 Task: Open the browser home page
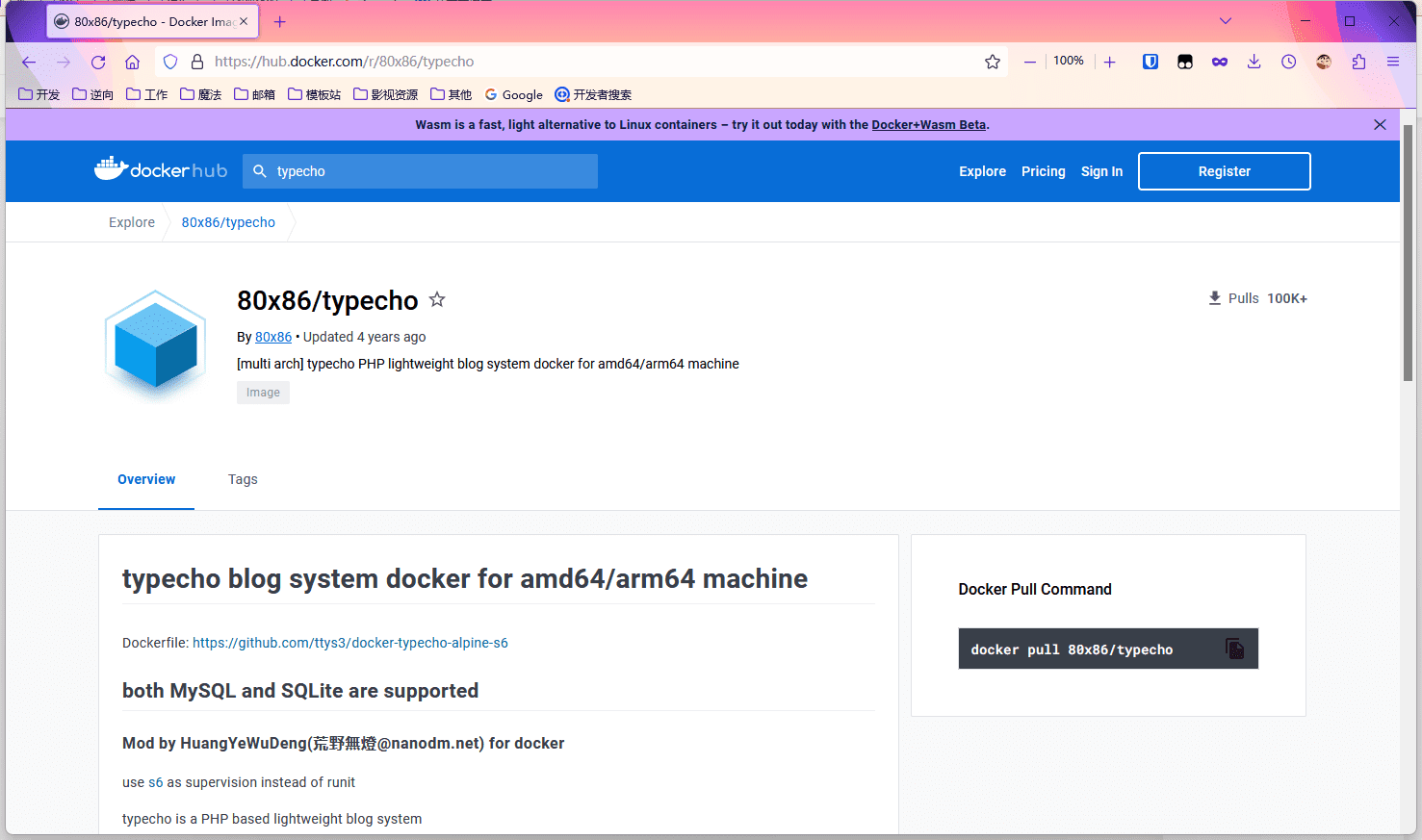tap(133, 62)
